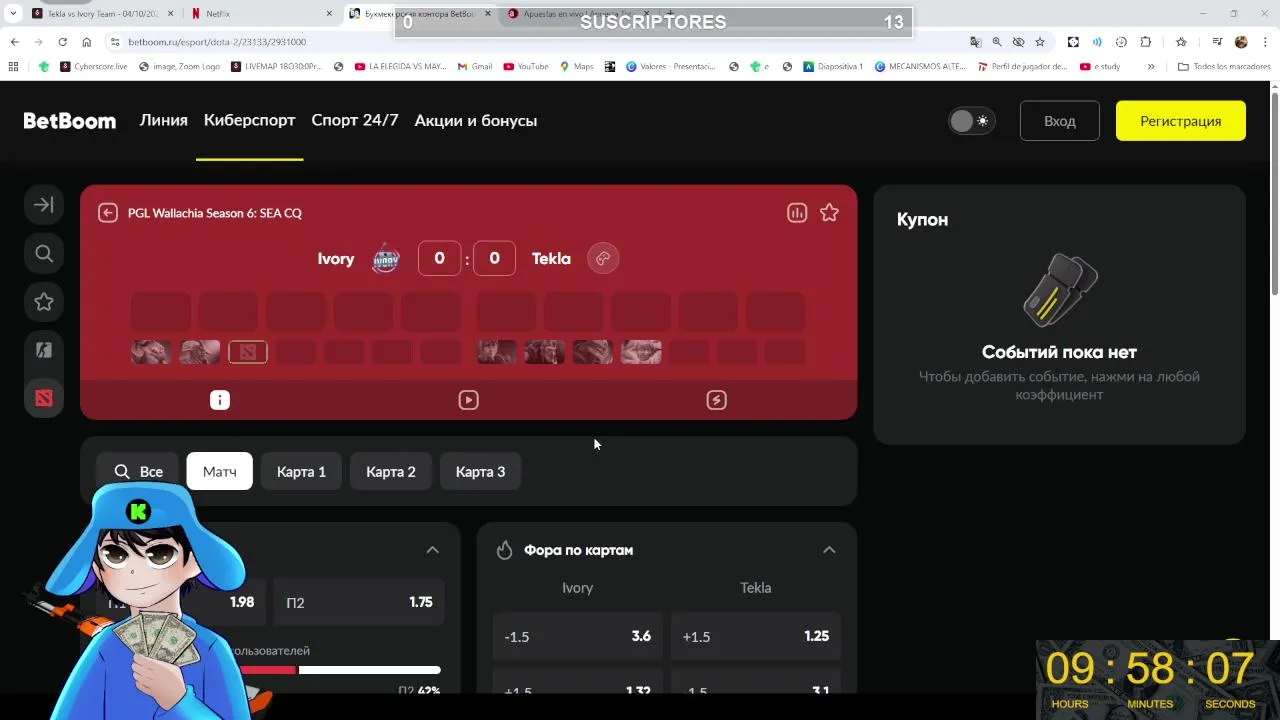
Task: Bet on П2 at 1.75
Action: (x=359, y=602)
